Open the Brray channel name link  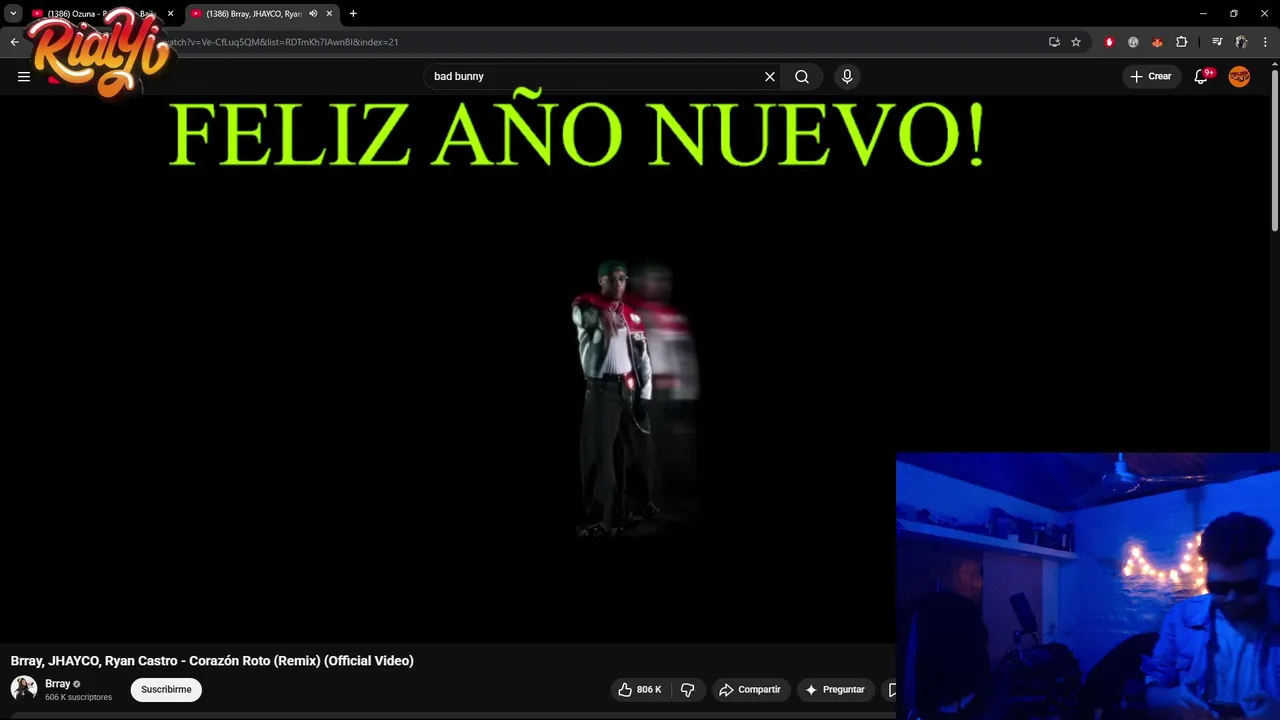(x=57, y=684)
